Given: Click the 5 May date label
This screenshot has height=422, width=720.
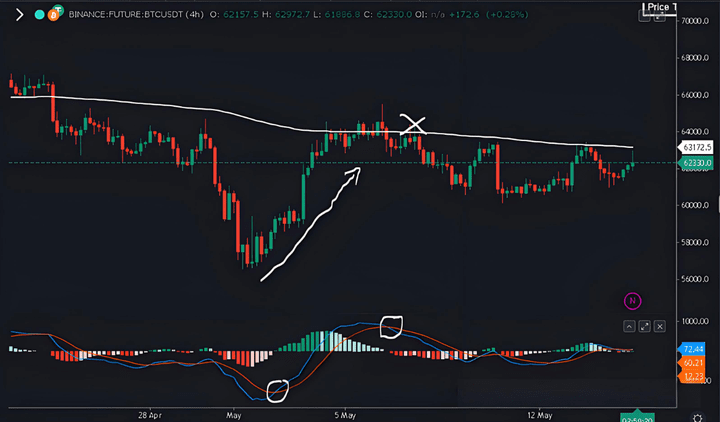Looking at the screenshot, I should coord(345,415).
